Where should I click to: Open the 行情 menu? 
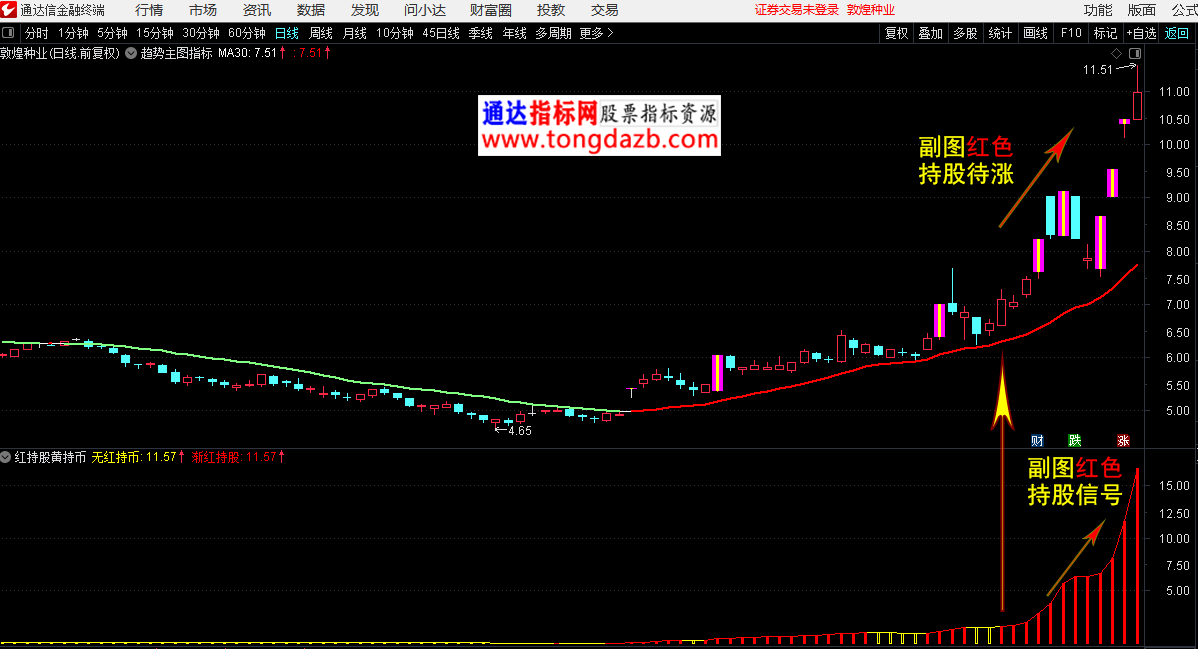pyautogui.click(x=149, y=10)
